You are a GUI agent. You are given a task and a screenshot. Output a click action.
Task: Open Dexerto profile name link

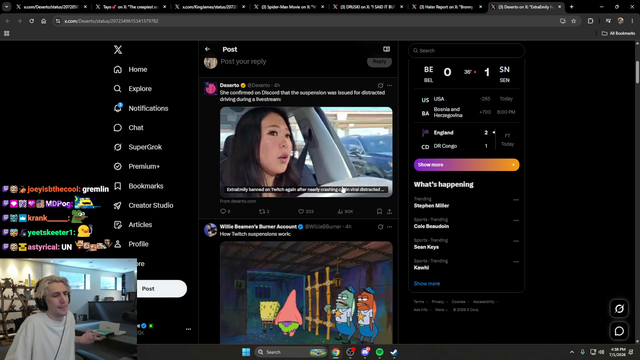click(229, 85)
